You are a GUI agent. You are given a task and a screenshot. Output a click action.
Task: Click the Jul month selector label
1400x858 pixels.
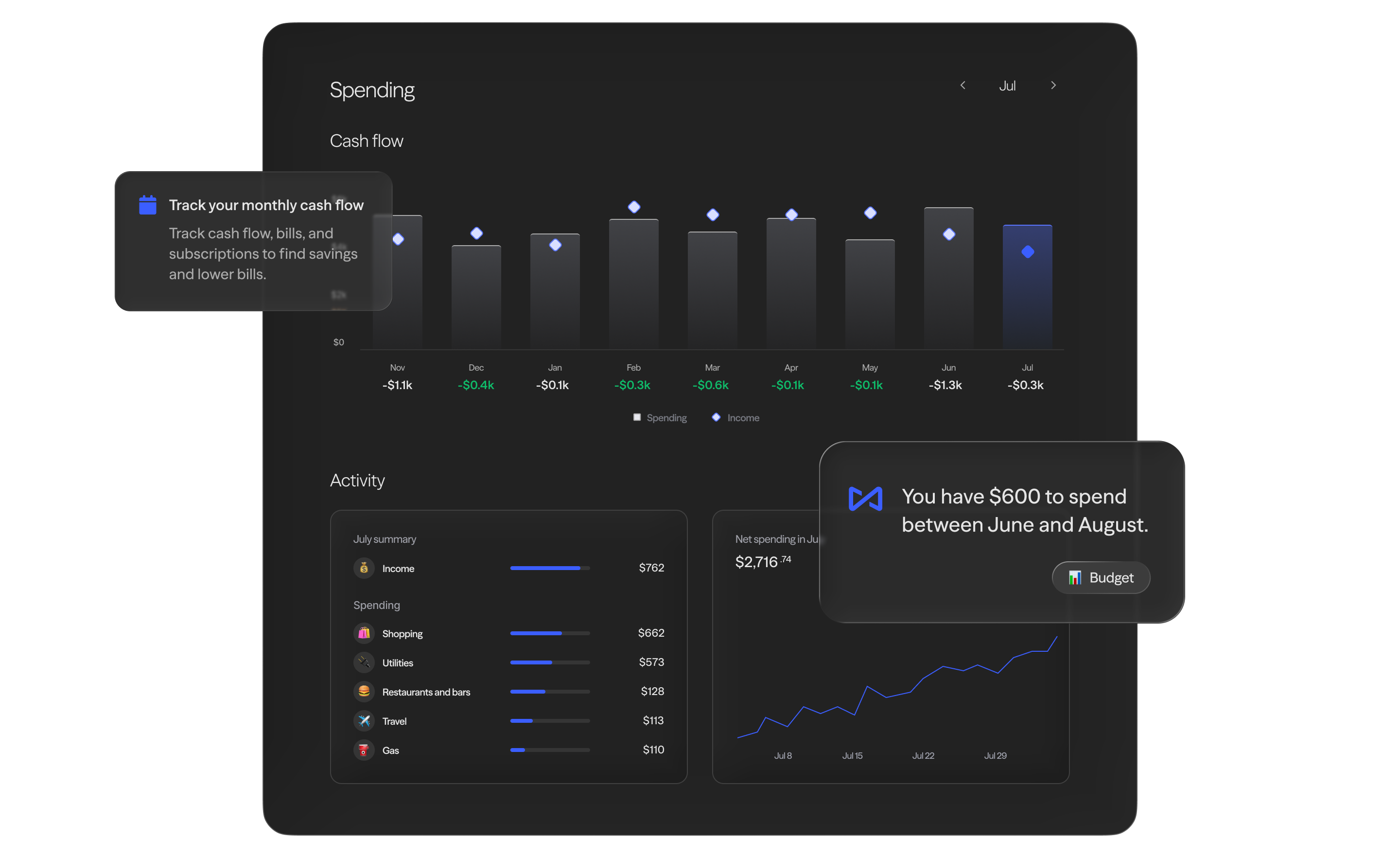tap(1007, 86)
